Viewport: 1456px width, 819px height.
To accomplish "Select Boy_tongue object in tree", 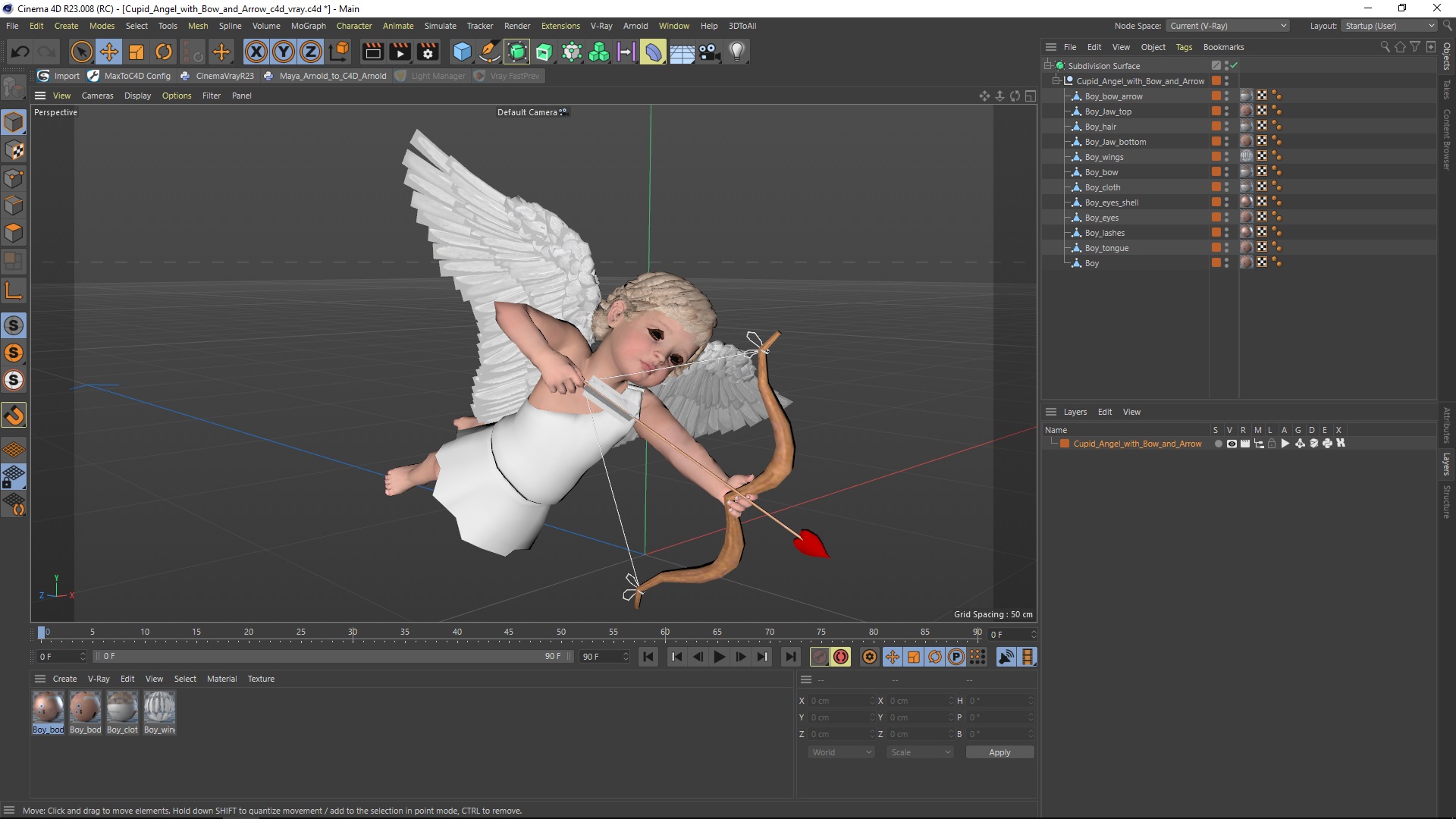I will pos(1106,248).
